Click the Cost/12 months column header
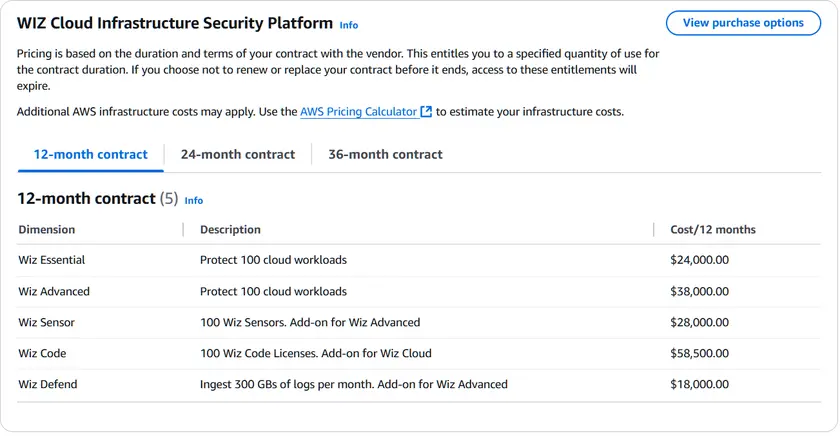This screenshot has width=840, height=436. click(713, 230)
